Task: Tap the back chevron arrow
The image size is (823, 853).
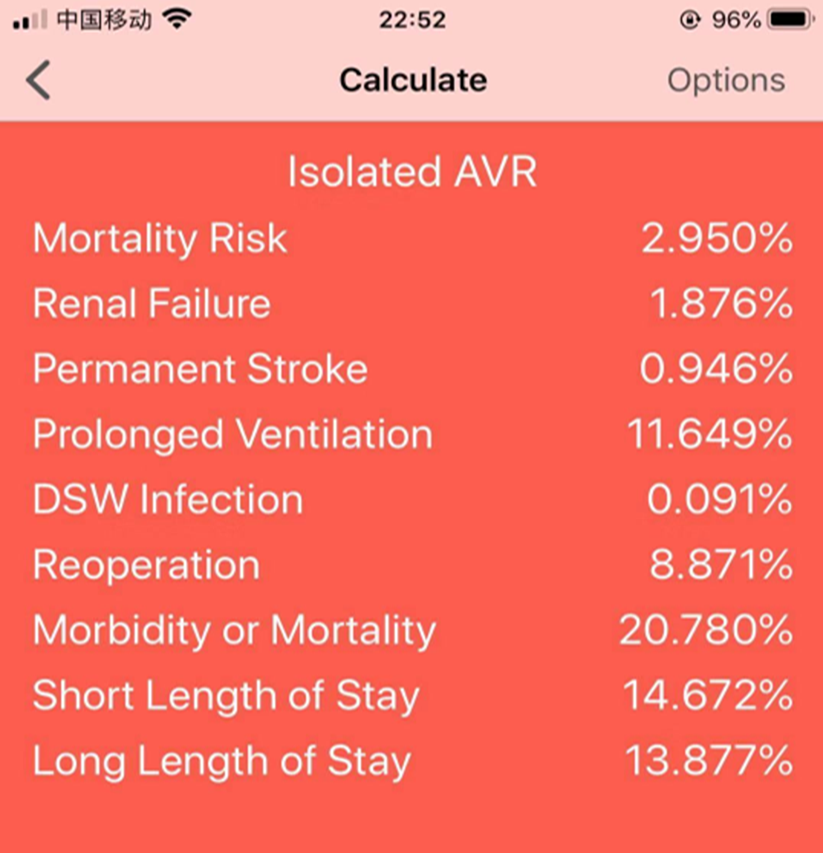Action: click(x=39, y=80)
